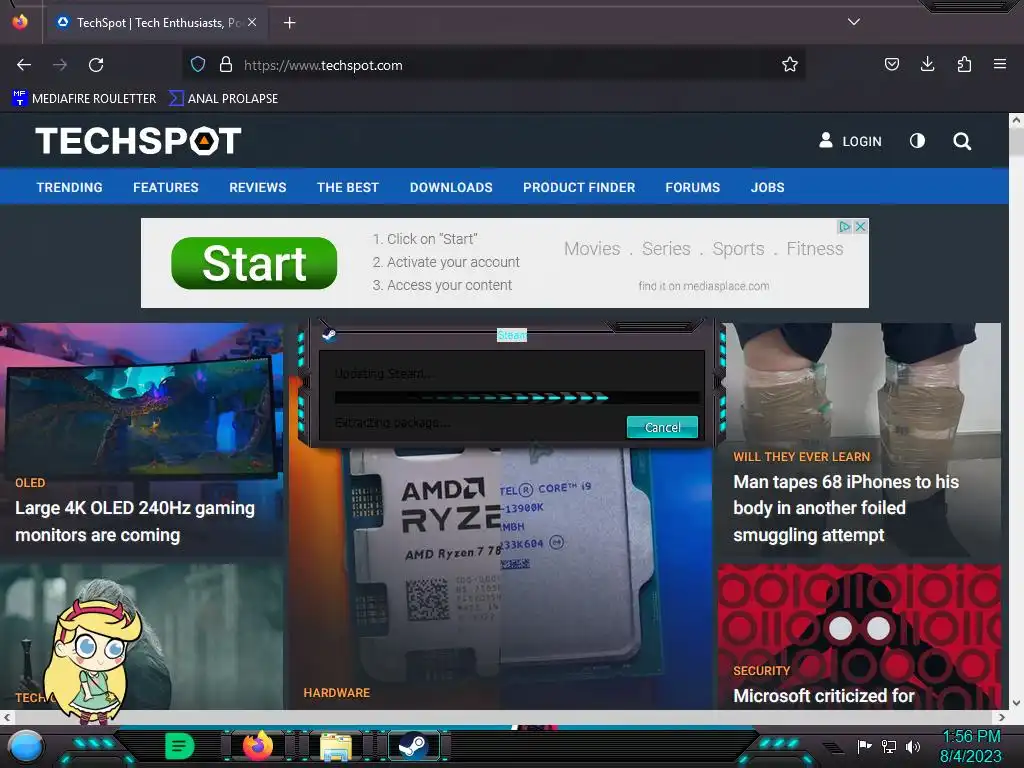Save page to Pocket
Viewport: 1024px width, 768px height.
891,65
